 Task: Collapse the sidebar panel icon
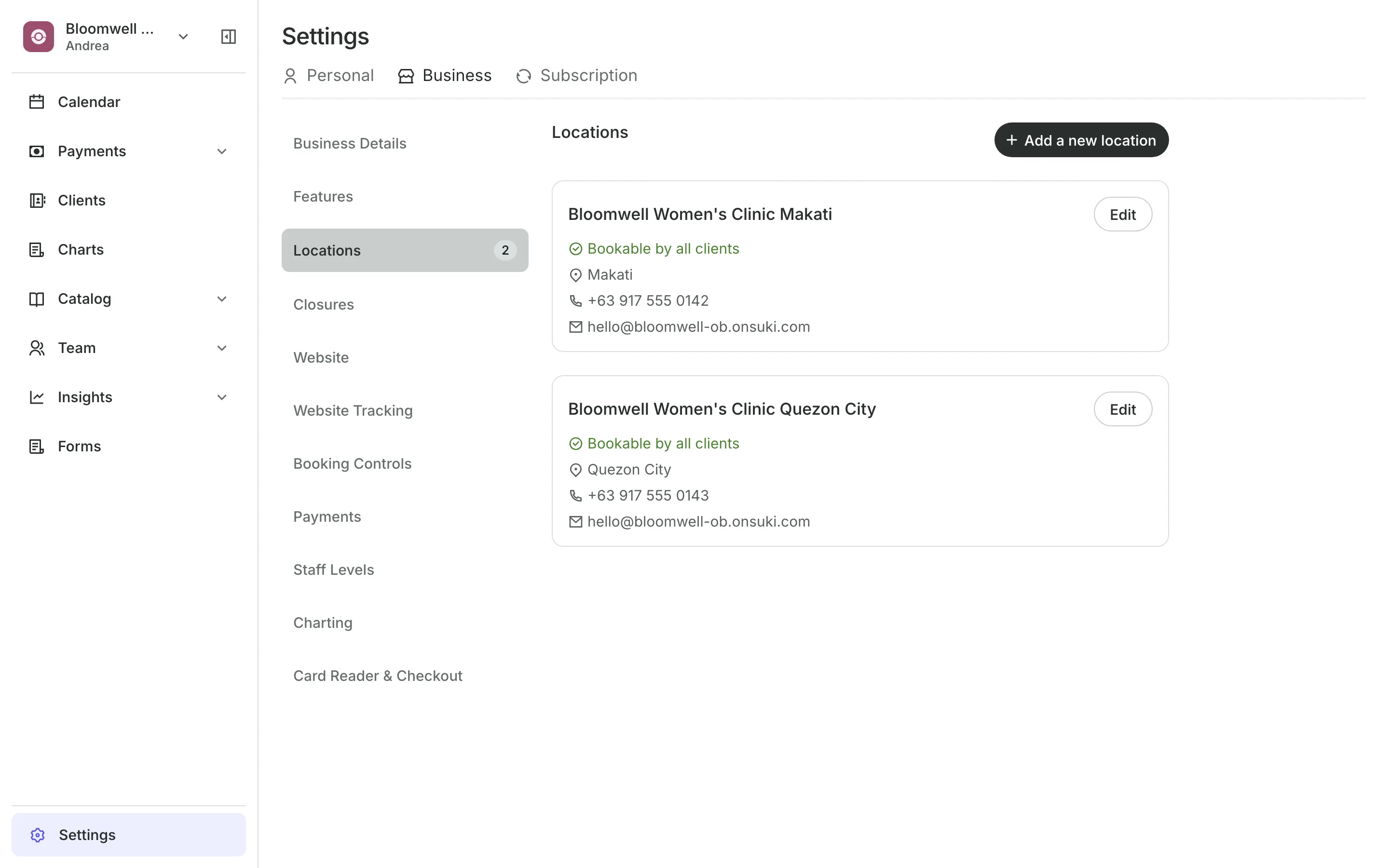click(x=229, y=37)
